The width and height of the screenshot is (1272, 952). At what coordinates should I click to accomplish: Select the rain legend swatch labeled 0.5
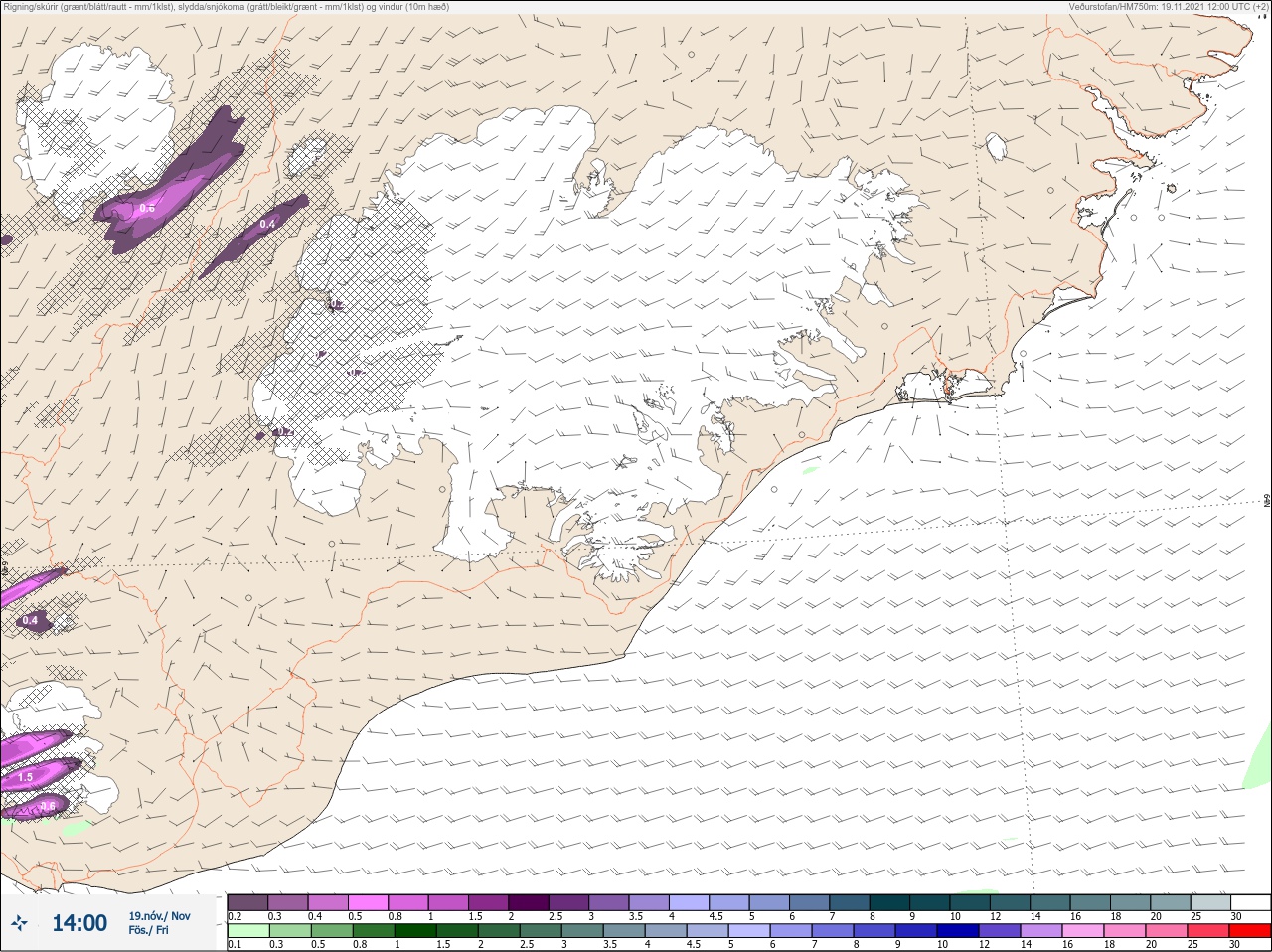pos(332,931)
